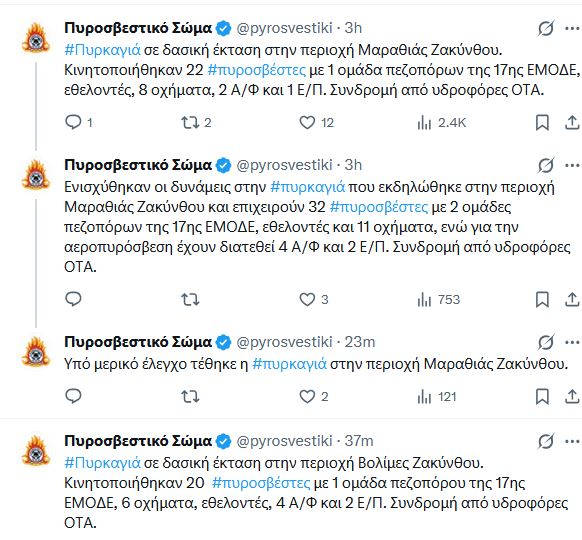Bookmark the tweet with 753 views
This screenshot has height=540, width=582.
coord(542,299)
